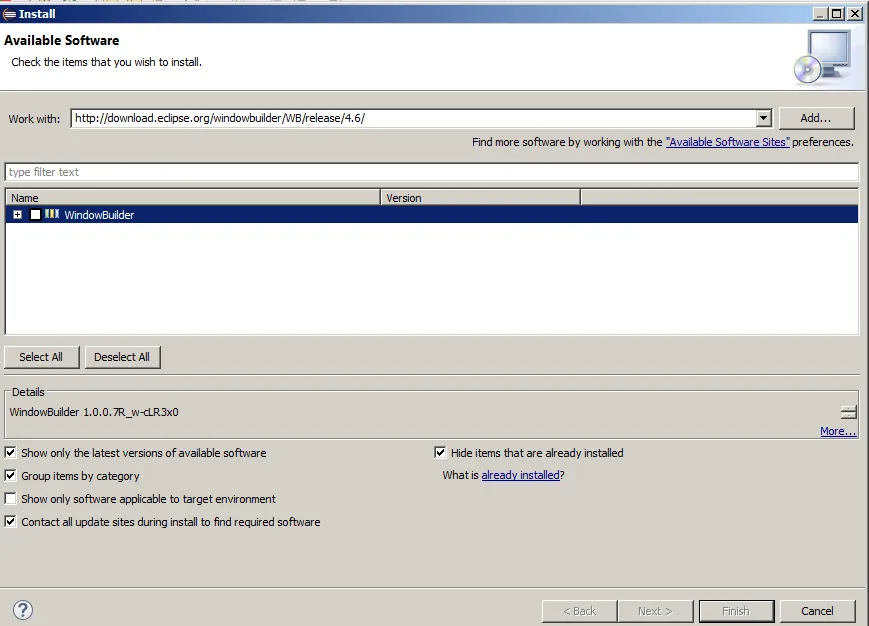Minimize the Install dialog window

(821, 14)
